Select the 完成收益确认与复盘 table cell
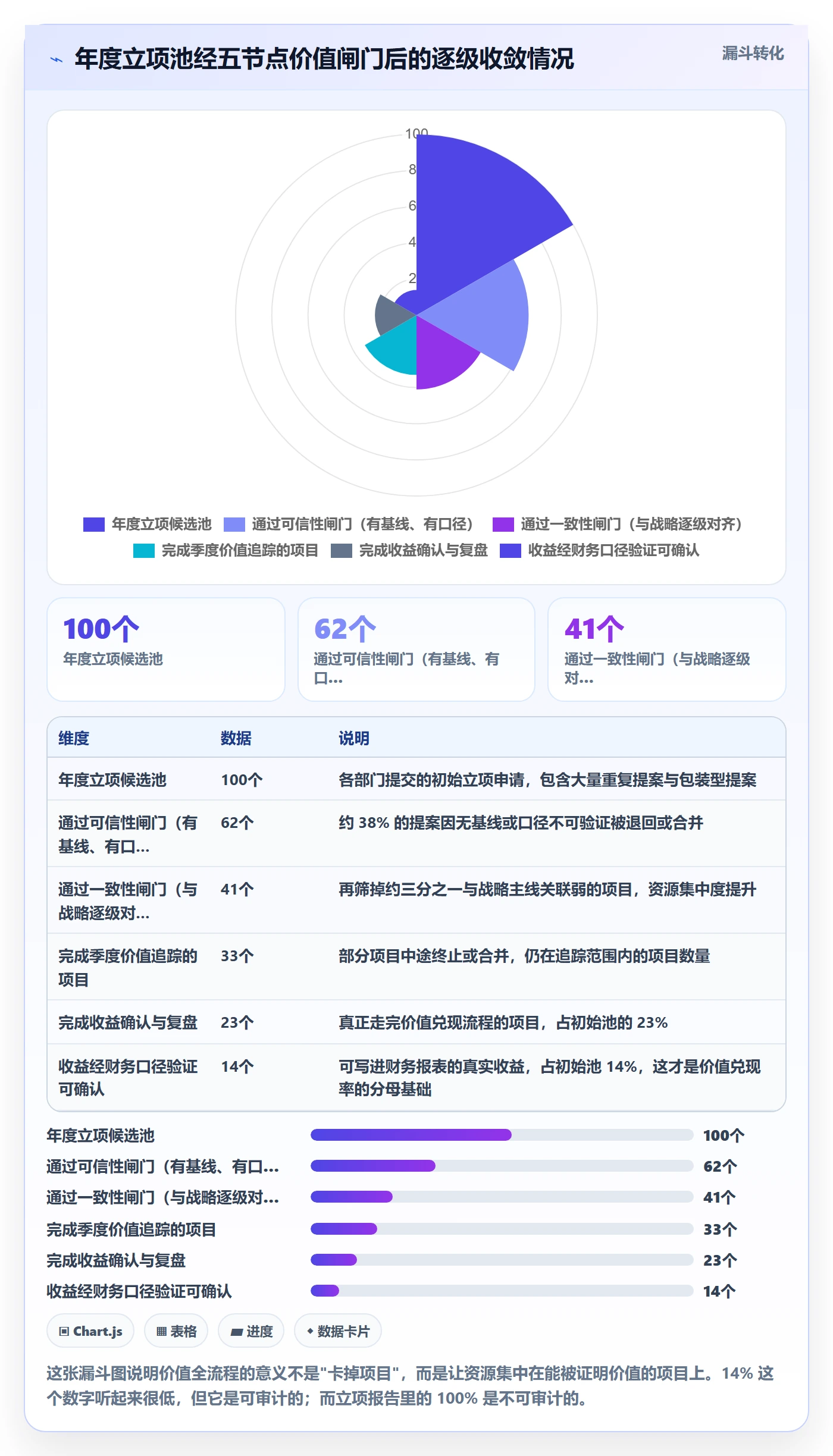The height and width of the screenshot is (1456, 833). pos(128,1022)
